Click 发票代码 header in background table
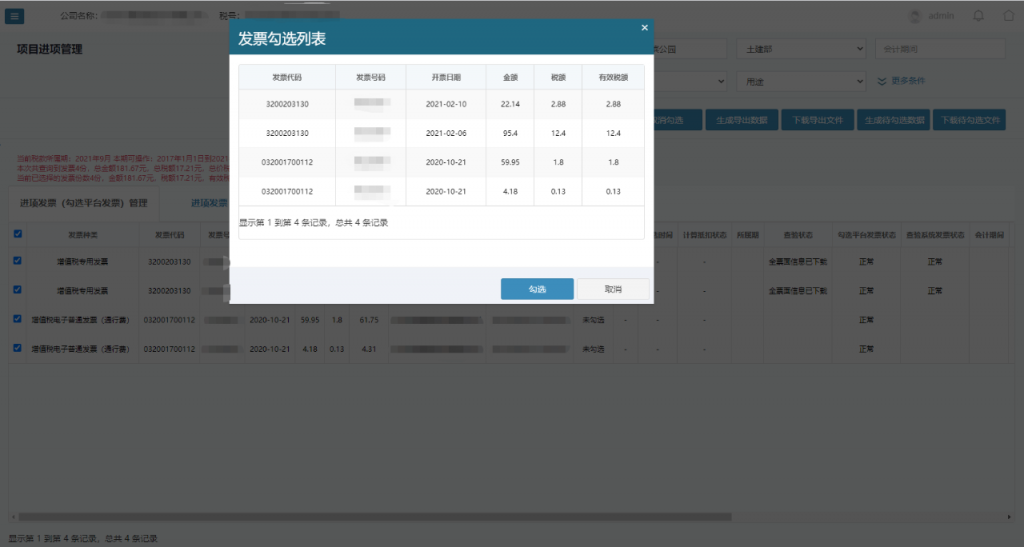 point(169,235)
